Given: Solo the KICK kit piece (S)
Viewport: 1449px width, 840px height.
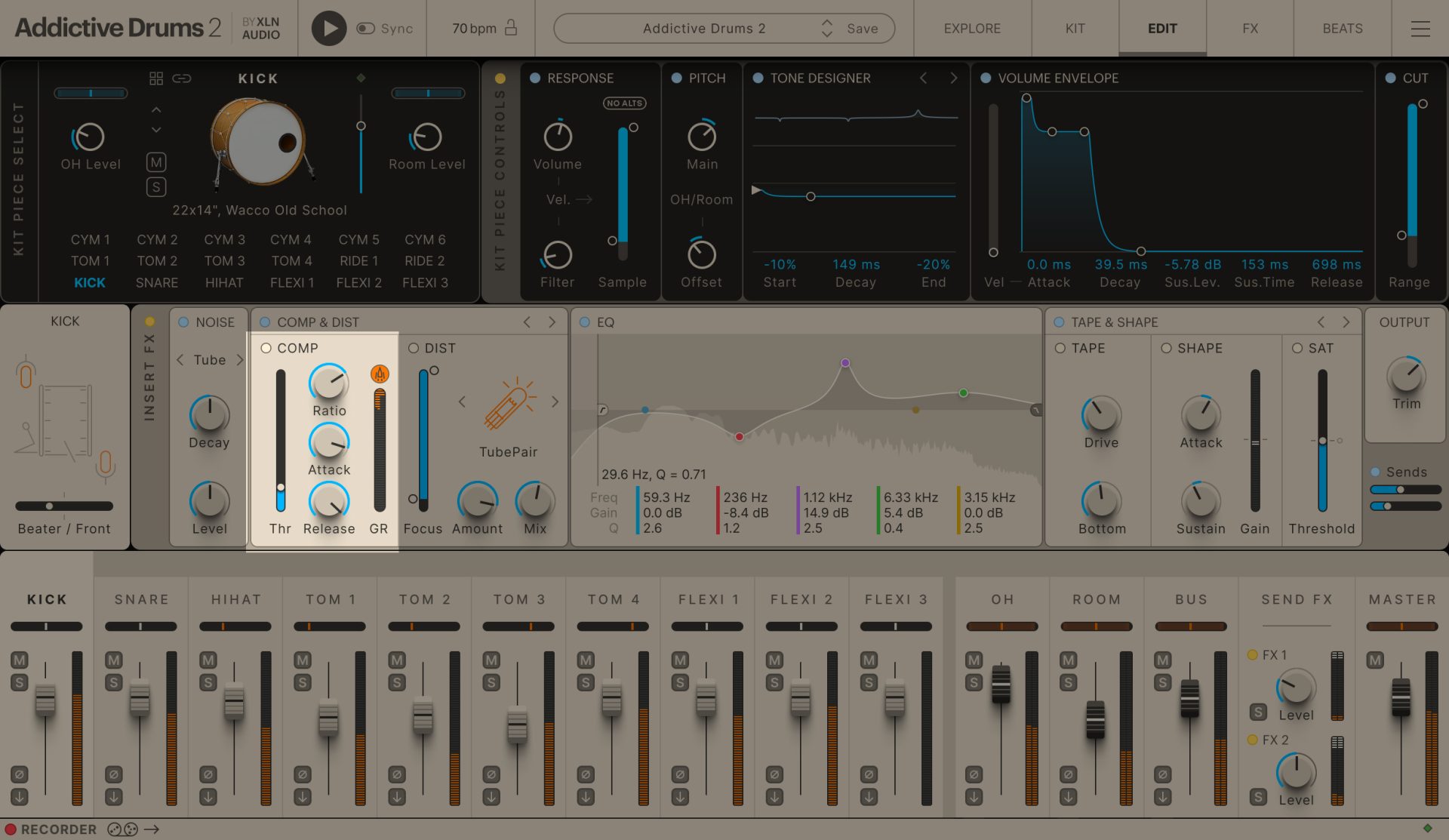Looking at the screenshot, I should 156,187.
